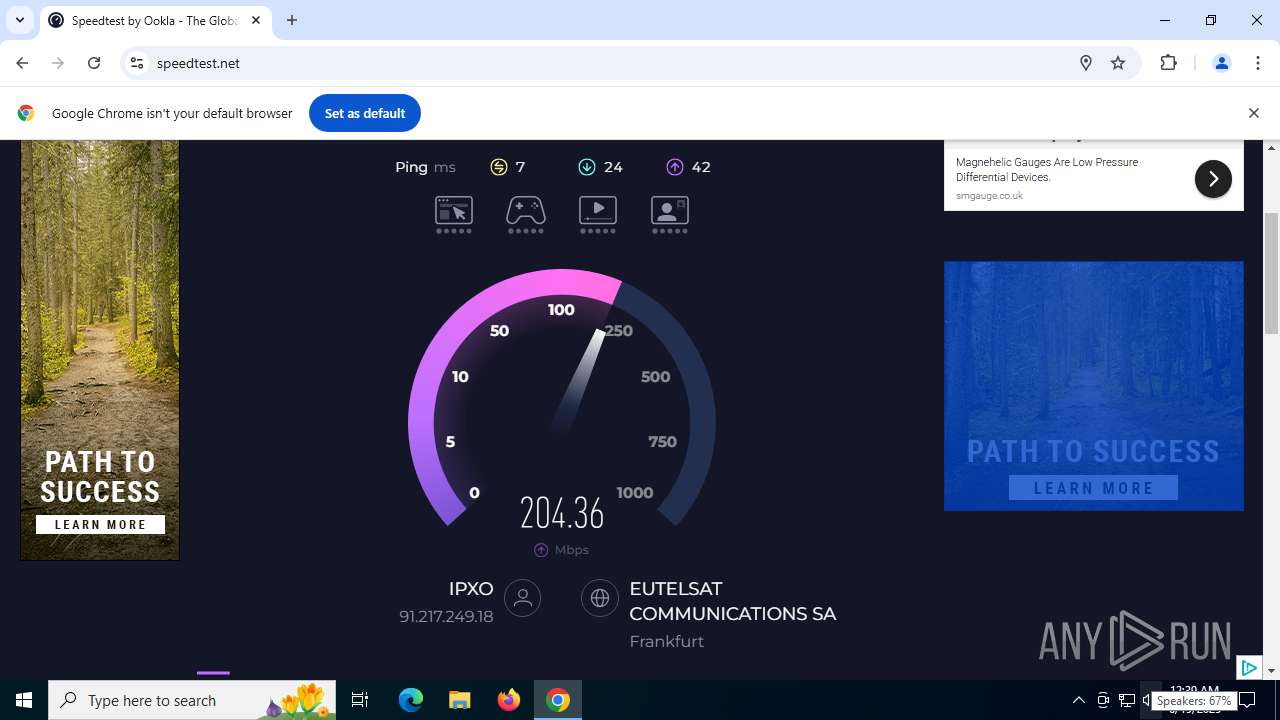Click the upload latency icon beside 42
1280x720 pixels.
(674, 167)
